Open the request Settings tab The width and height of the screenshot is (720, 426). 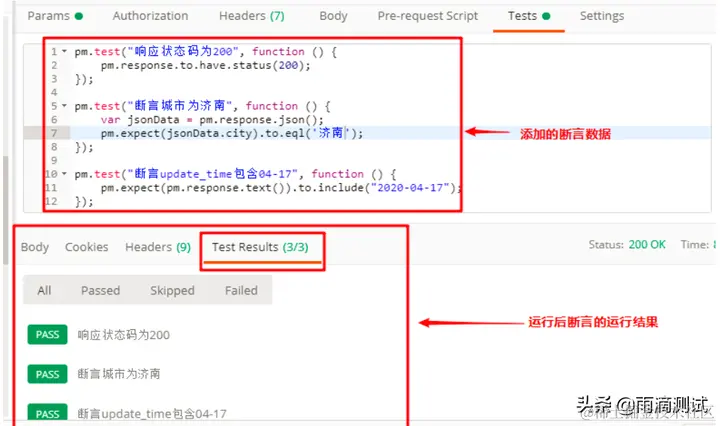click(x=602, y=16)
